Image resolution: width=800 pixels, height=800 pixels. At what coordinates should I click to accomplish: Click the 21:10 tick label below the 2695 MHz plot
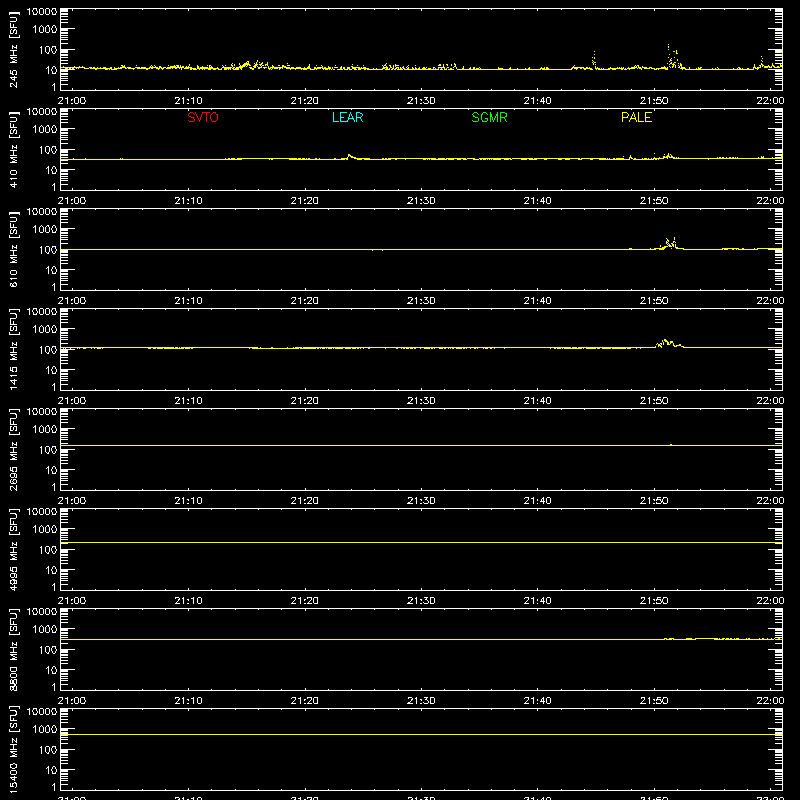pyautogui.click(x=188, y=501)
